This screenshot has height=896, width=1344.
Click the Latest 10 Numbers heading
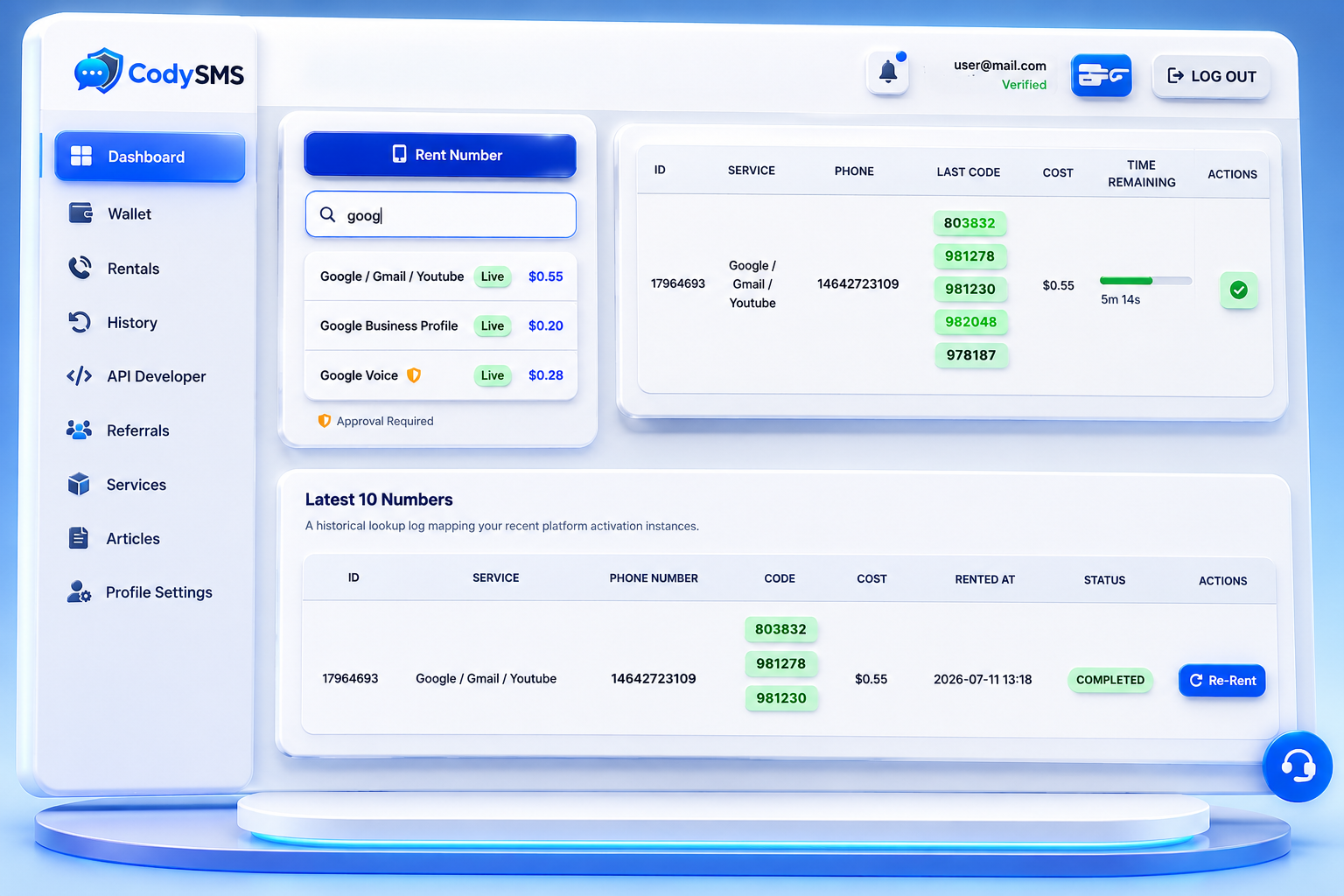(x=379, y=500)
